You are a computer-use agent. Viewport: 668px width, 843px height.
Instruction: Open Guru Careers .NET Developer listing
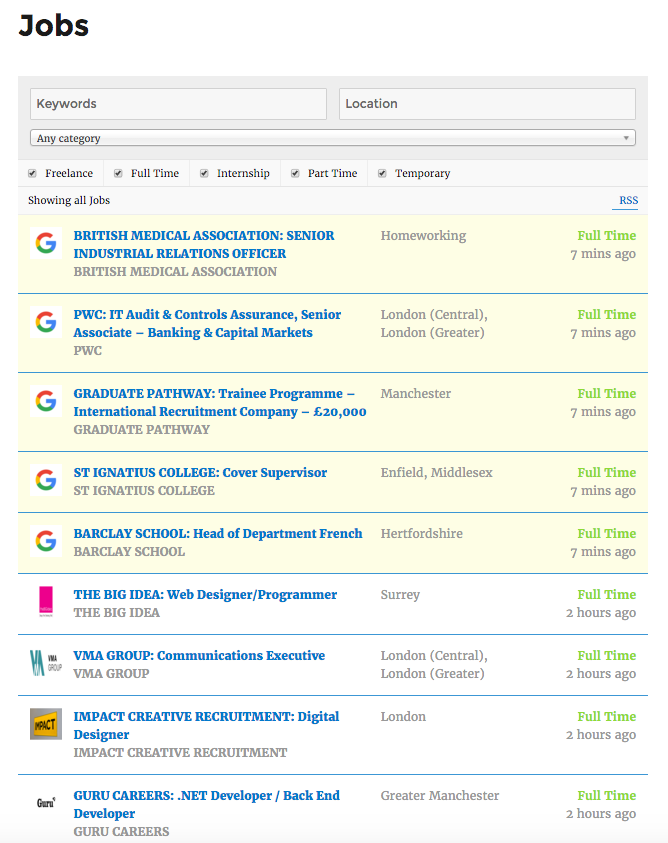coord(207,804)
